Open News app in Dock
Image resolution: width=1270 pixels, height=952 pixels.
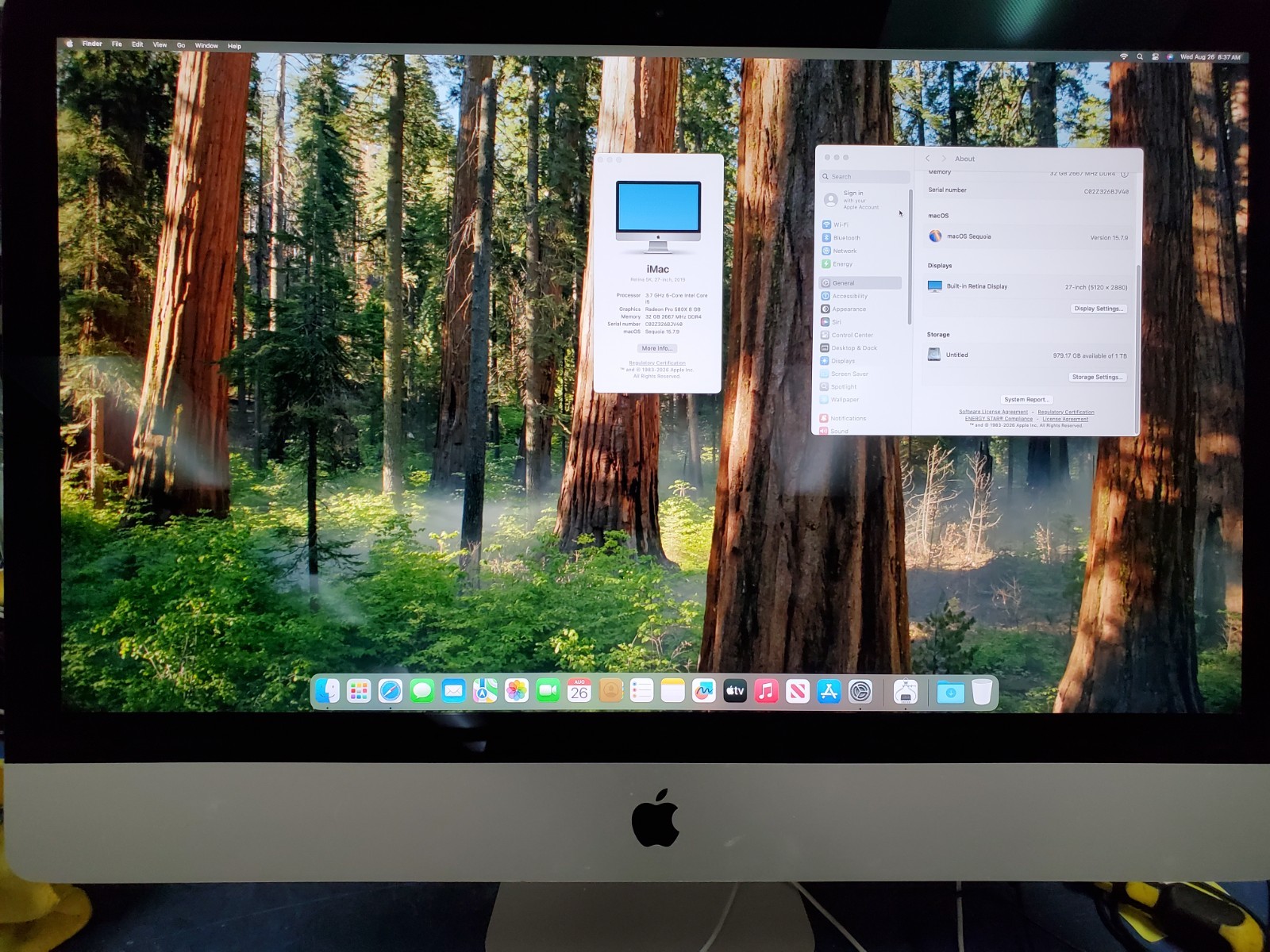coord(797,691)
